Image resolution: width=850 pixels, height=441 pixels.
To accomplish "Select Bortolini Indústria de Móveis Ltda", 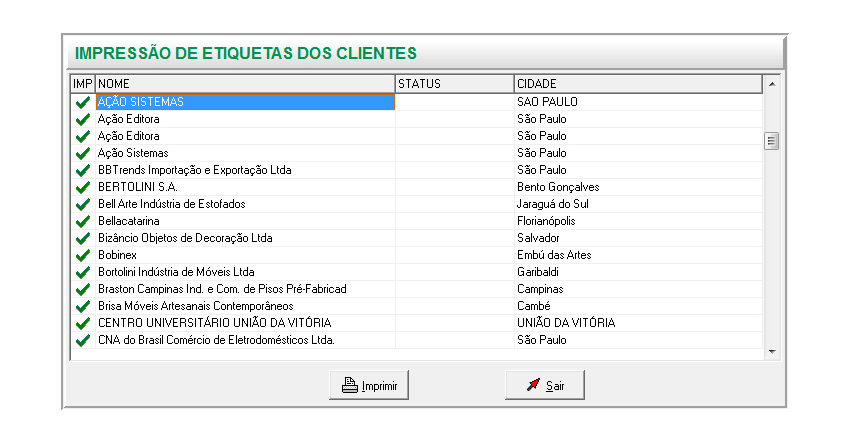I will [246, 272].
